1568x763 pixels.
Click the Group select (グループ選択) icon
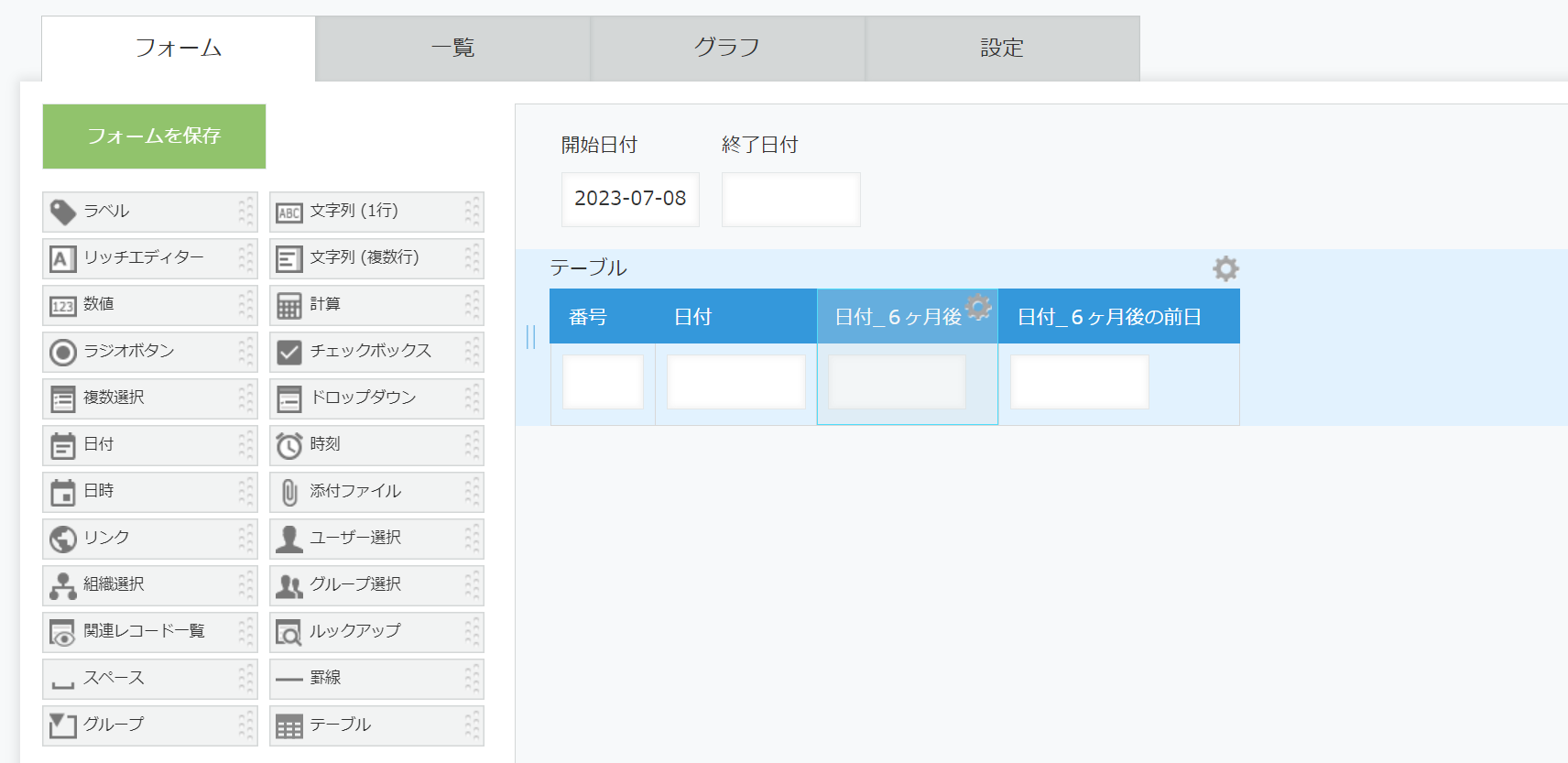pyautogui.click(x=289, y=585)
